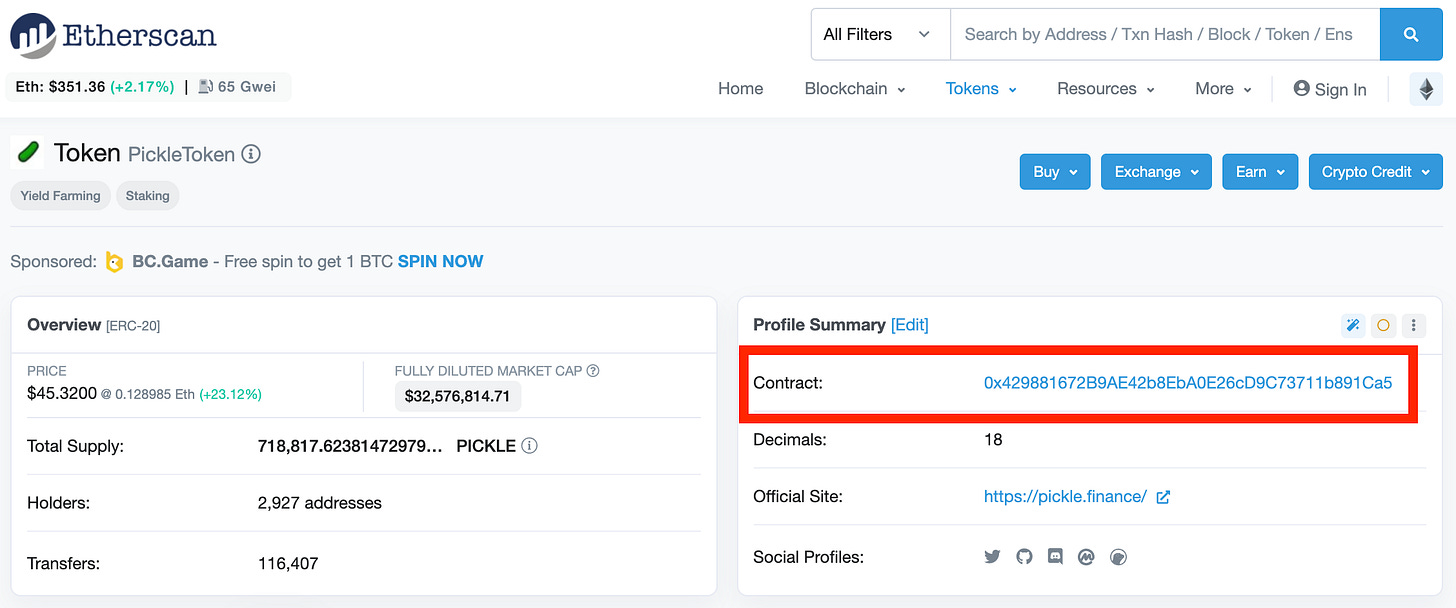Click the Decimals value 18
Viewport: 1456px width, 608px height.
click(993, 440)
